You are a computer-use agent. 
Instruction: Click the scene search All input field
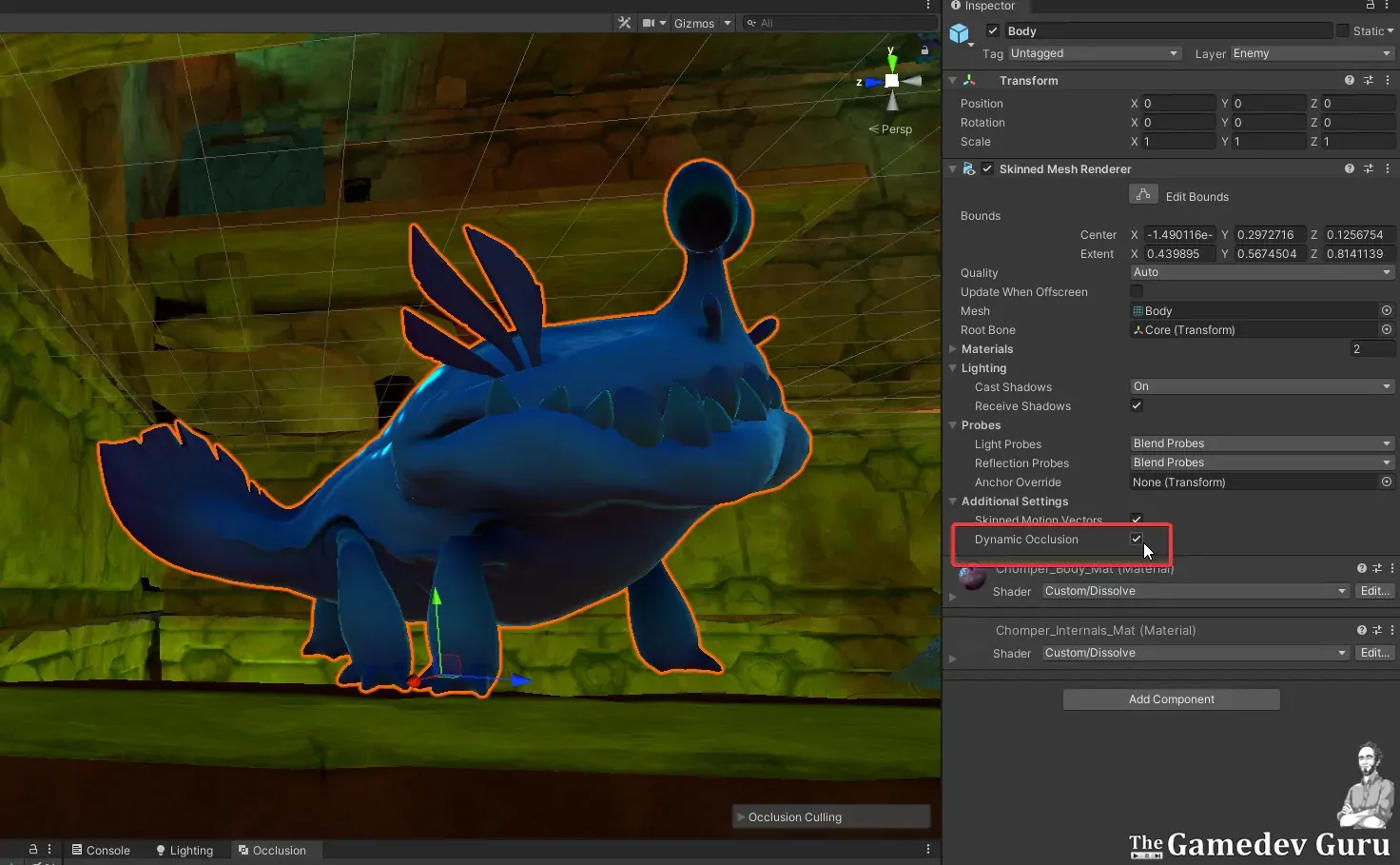click(x=837, y=22)
